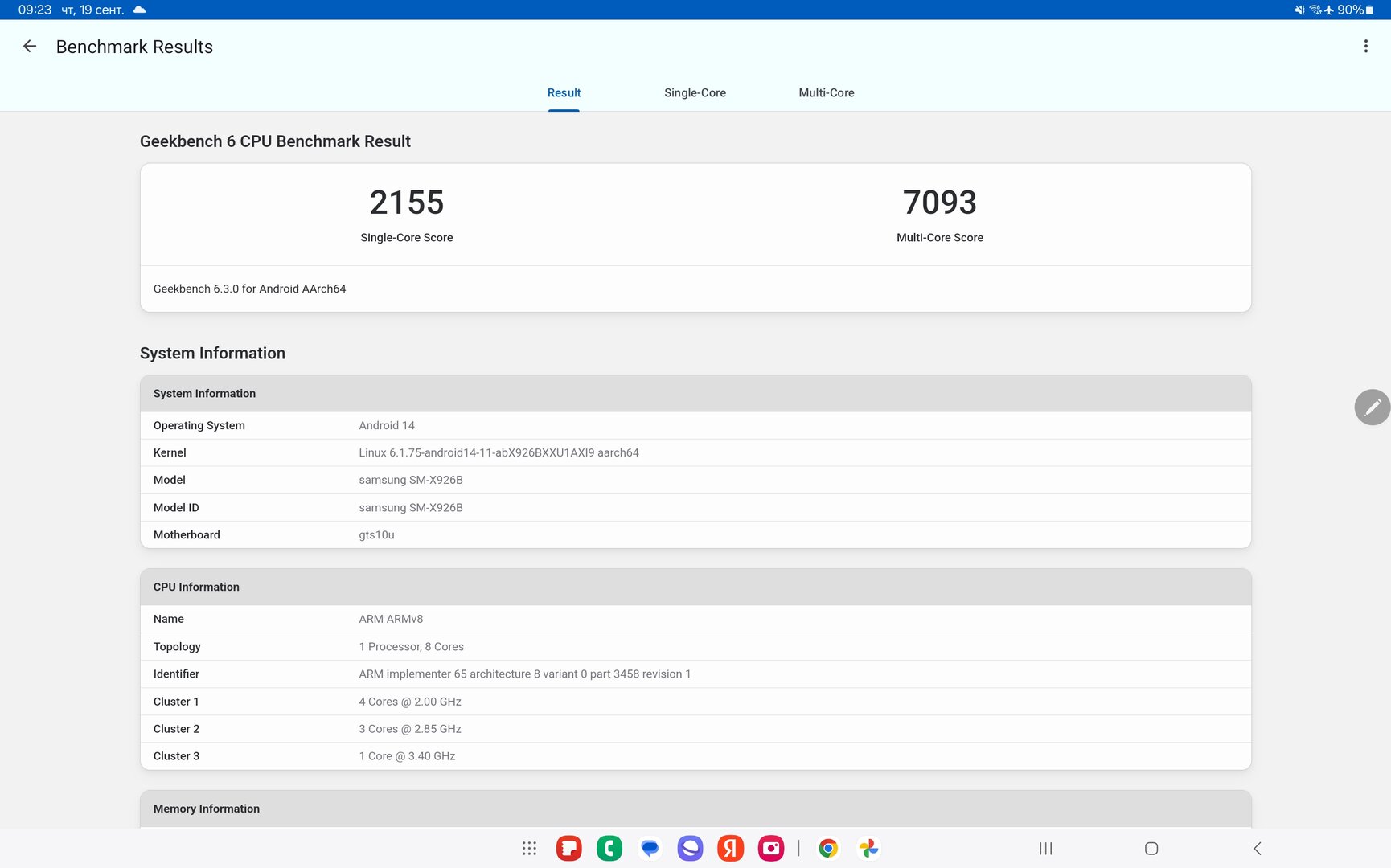This screenshot has width=1391, height=868.
Task: Tap the home navigation button
Action: [x=1151, y=849]
